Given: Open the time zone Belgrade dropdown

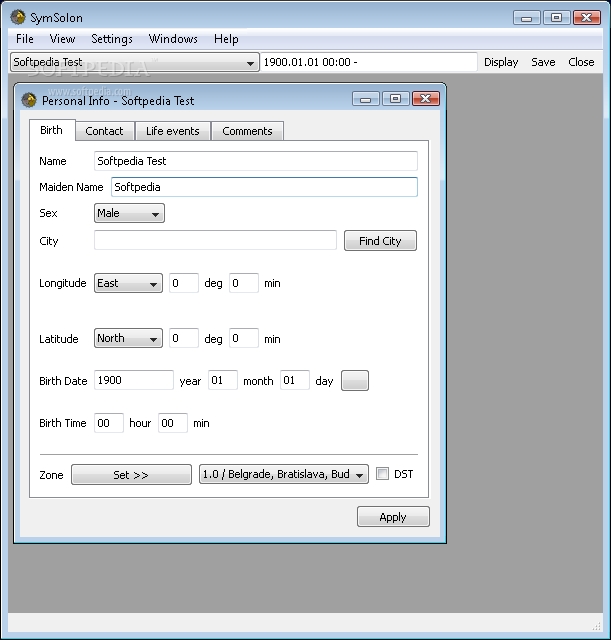Looking at the screenshot, I should pyautogui.click(x=284, y=475).
